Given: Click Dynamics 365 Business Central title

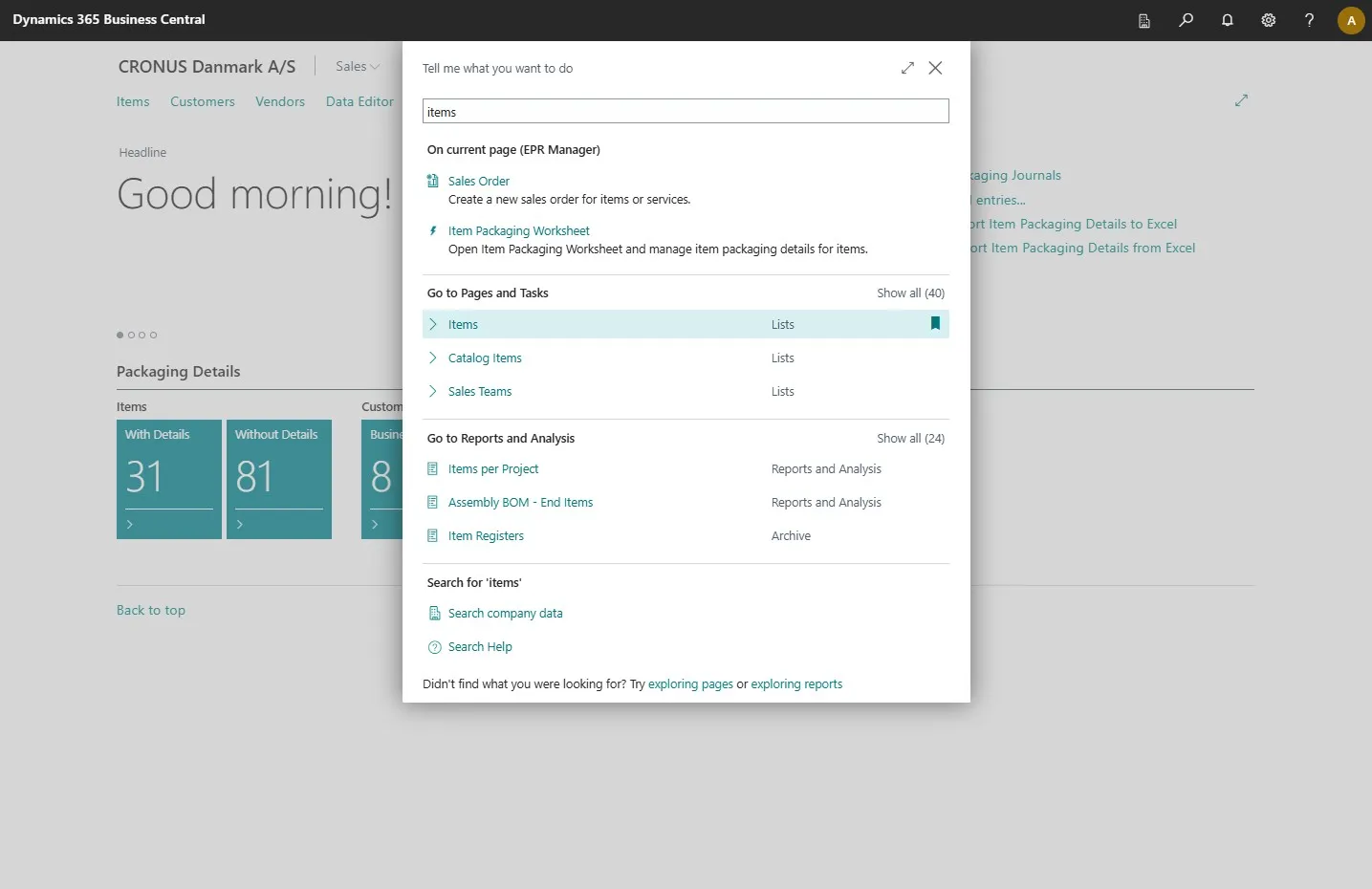Looking at the screenshot, I should point(109,19).
